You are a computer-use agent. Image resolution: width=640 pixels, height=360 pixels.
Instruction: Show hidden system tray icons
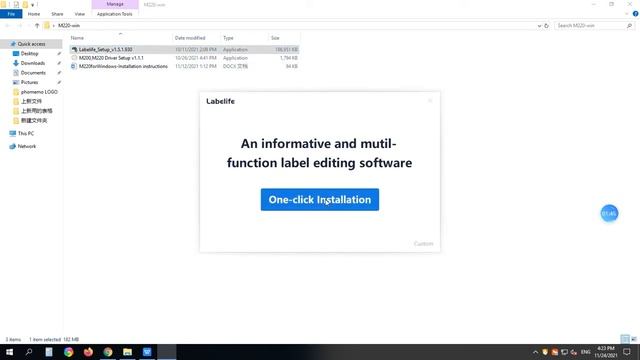pyautogui.click(x=535, y=352)
